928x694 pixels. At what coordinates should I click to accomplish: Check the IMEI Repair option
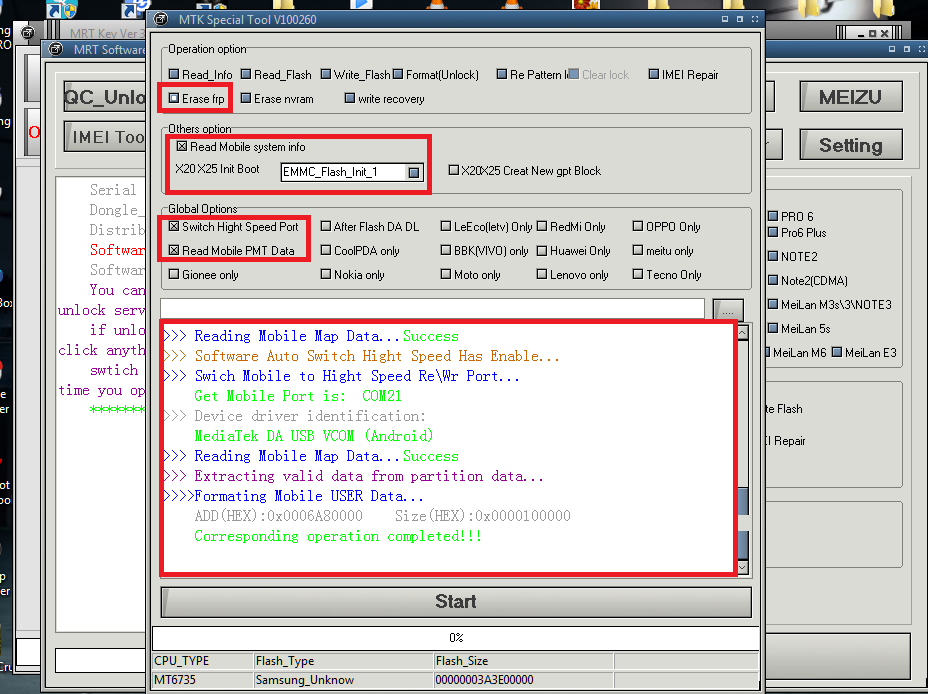coord(653,74)
